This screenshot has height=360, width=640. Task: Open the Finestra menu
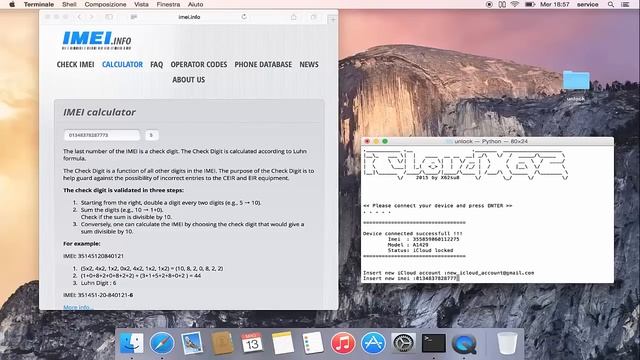[168, 4]
